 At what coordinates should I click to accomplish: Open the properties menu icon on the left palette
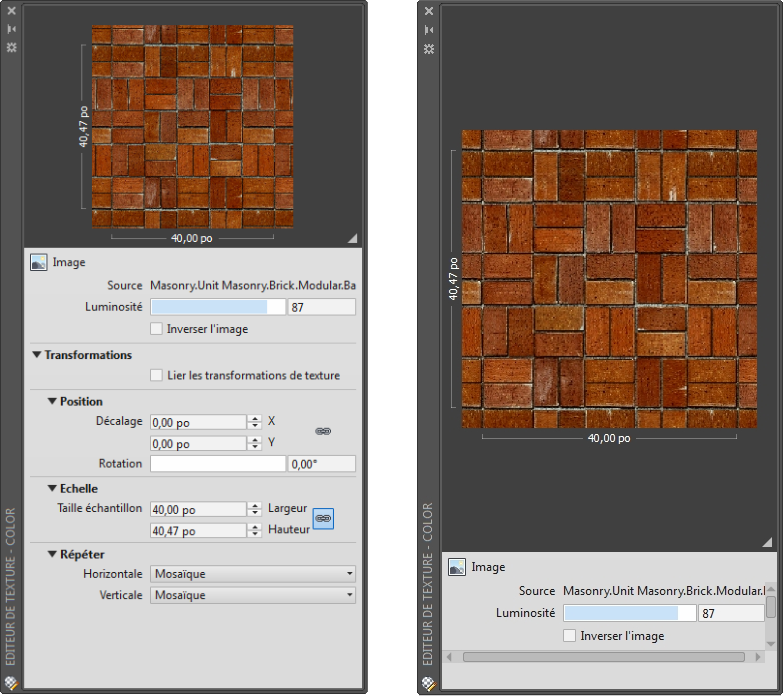click(x=11, y=47)
